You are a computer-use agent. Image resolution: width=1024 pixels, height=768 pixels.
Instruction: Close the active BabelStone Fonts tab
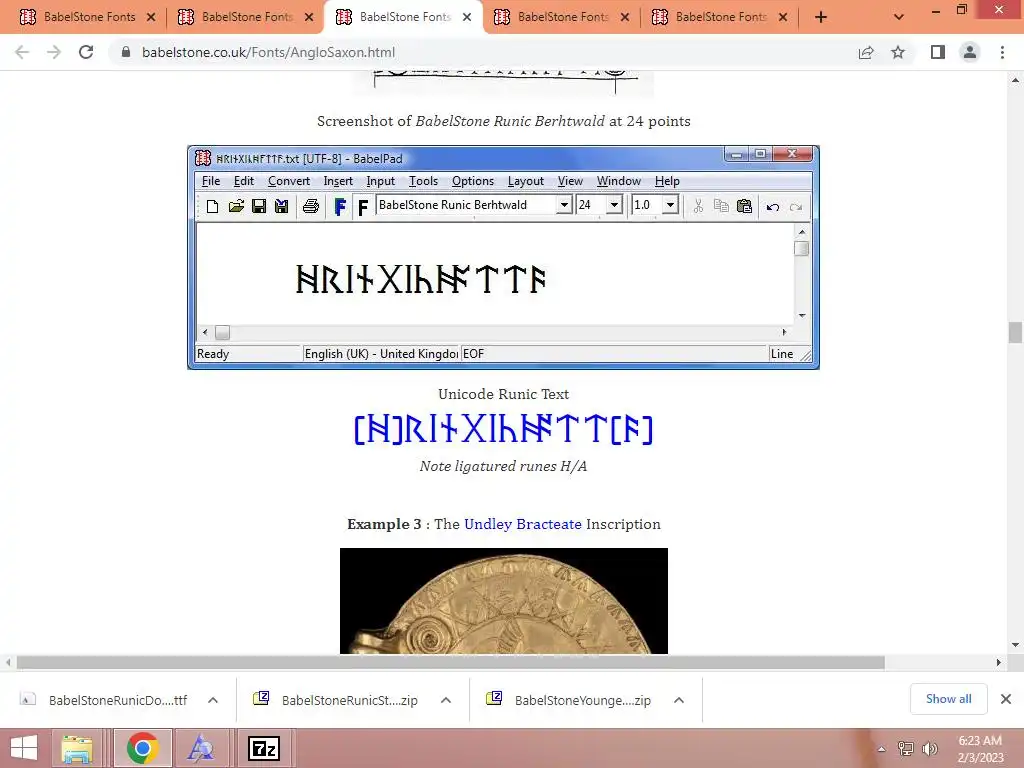[467, 17]
